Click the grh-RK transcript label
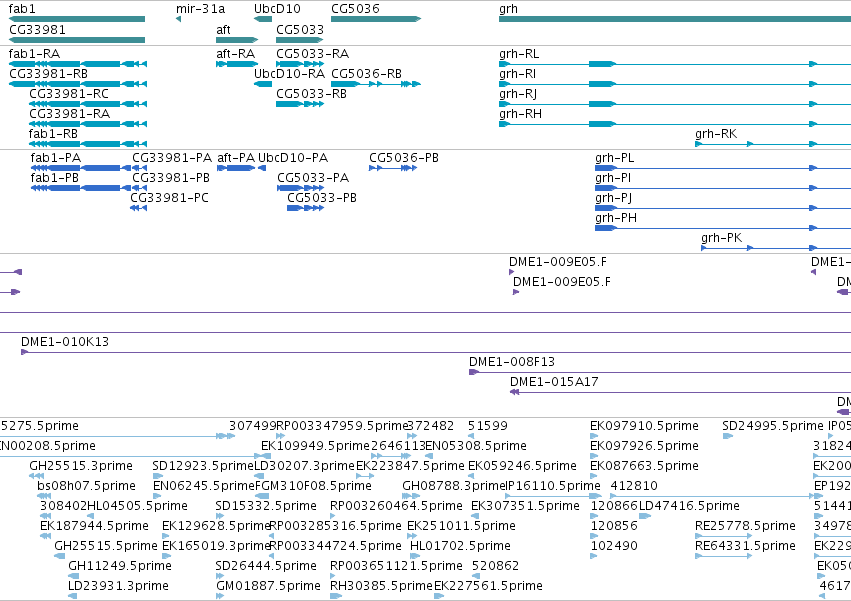The width and height of the screenshot is (851, 601). (716, 134)
